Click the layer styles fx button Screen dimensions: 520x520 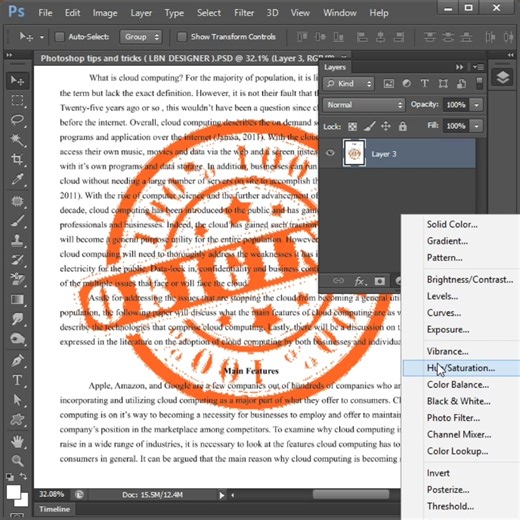360,281
